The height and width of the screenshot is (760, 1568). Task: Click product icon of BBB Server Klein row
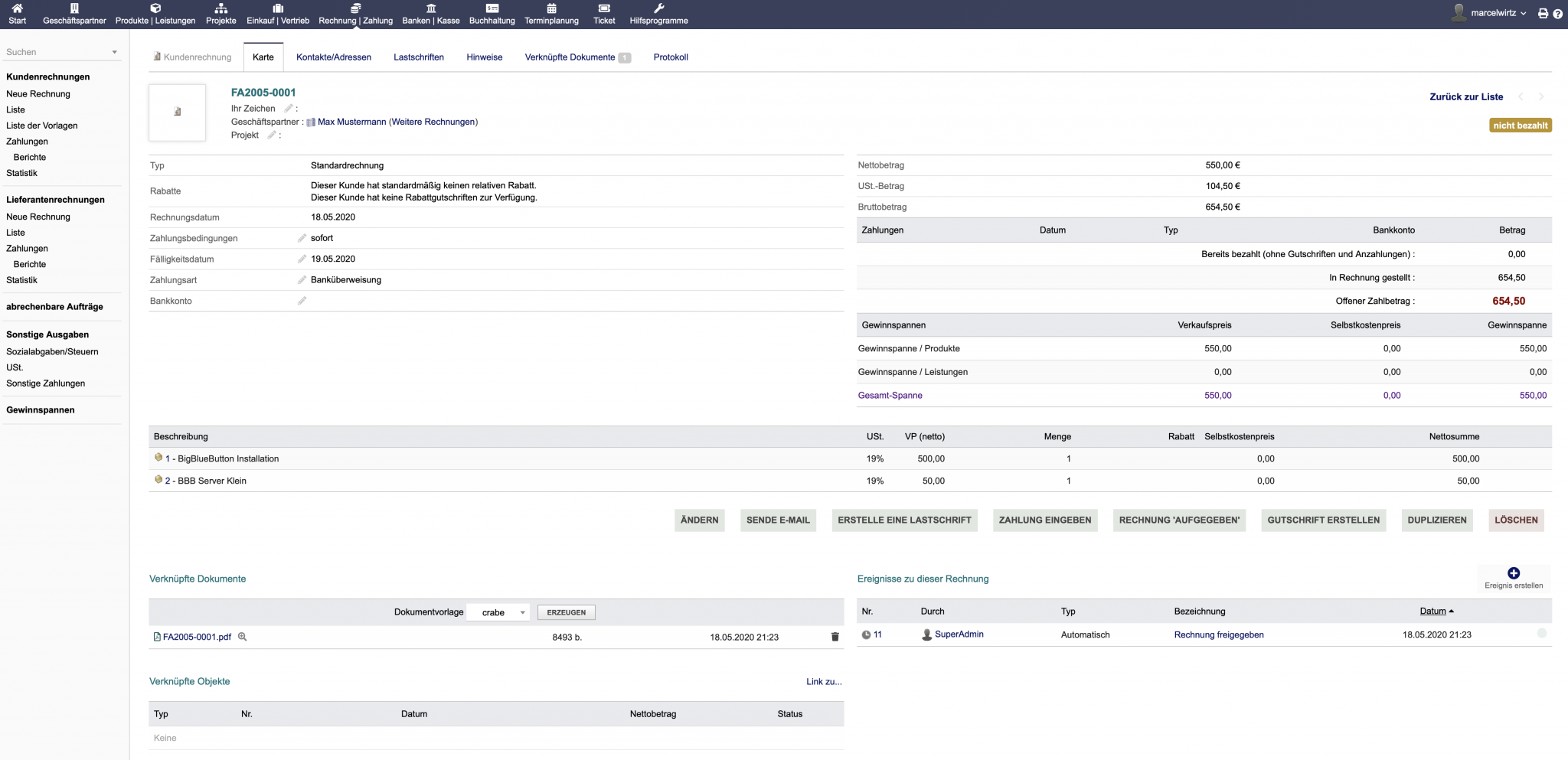[158, 480]
